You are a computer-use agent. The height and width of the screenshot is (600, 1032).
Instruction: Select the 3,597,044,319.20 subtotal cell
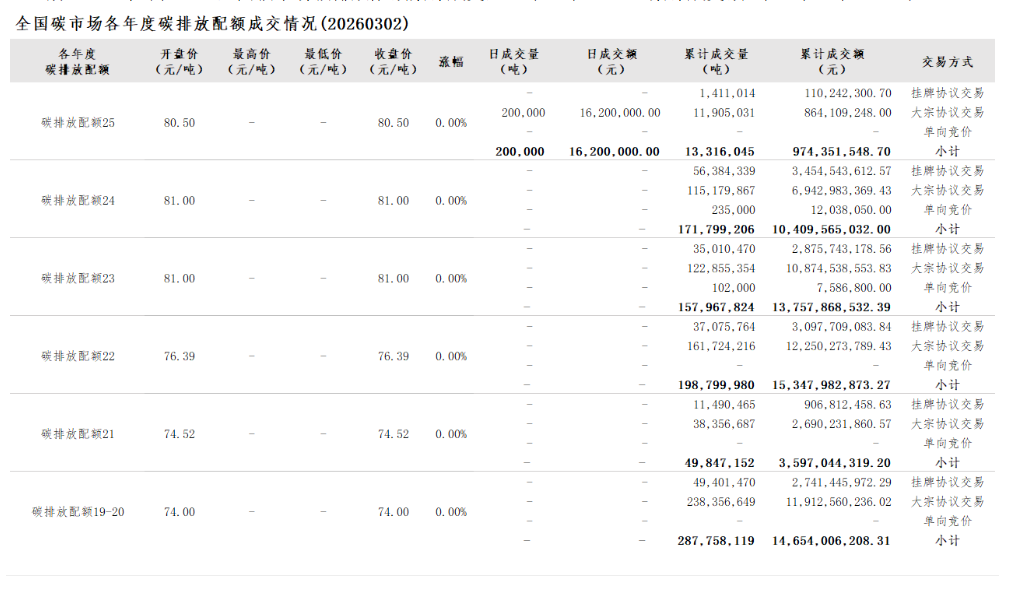[833, 463]
